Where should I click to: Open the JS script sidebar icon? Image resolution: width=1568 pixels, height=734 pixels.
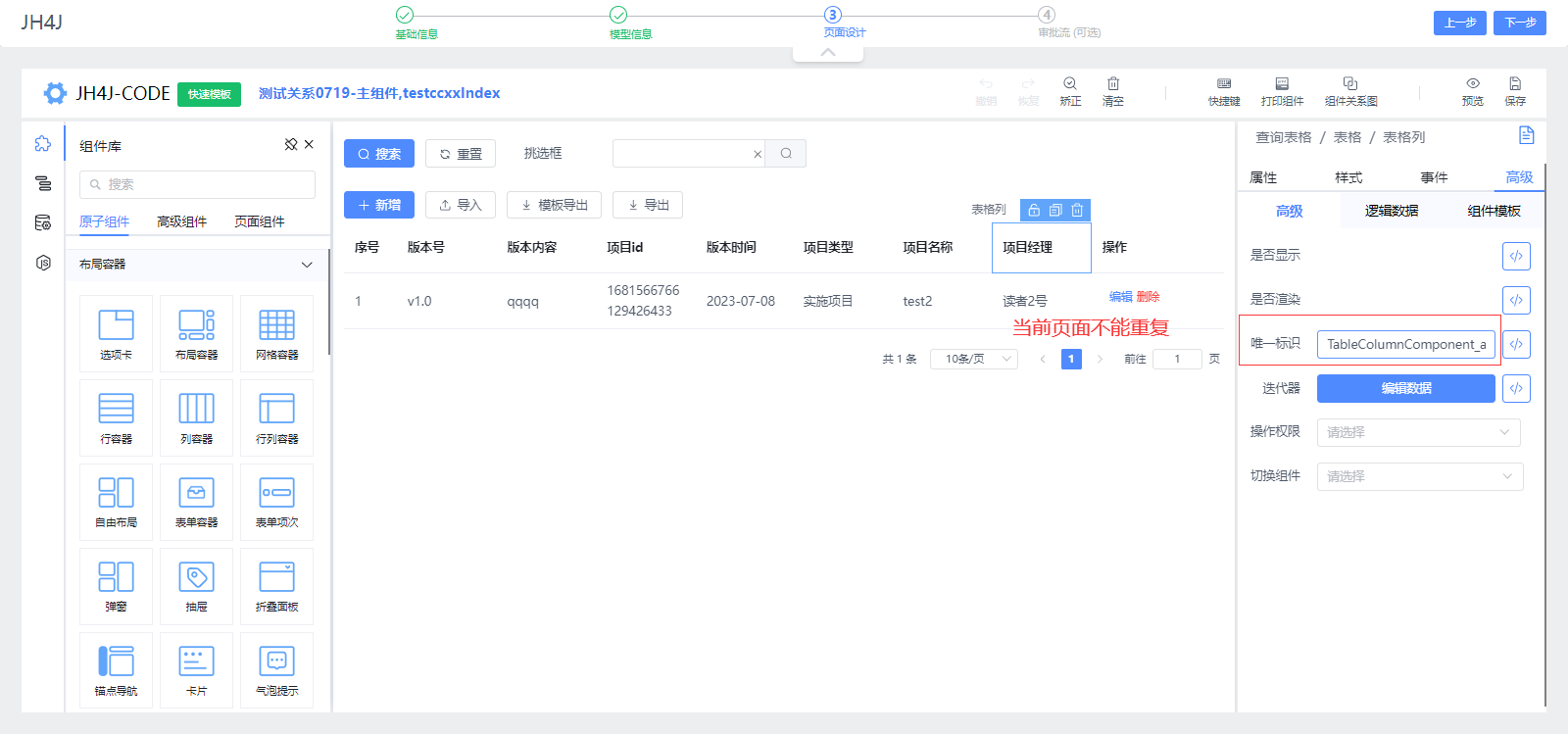43,263
